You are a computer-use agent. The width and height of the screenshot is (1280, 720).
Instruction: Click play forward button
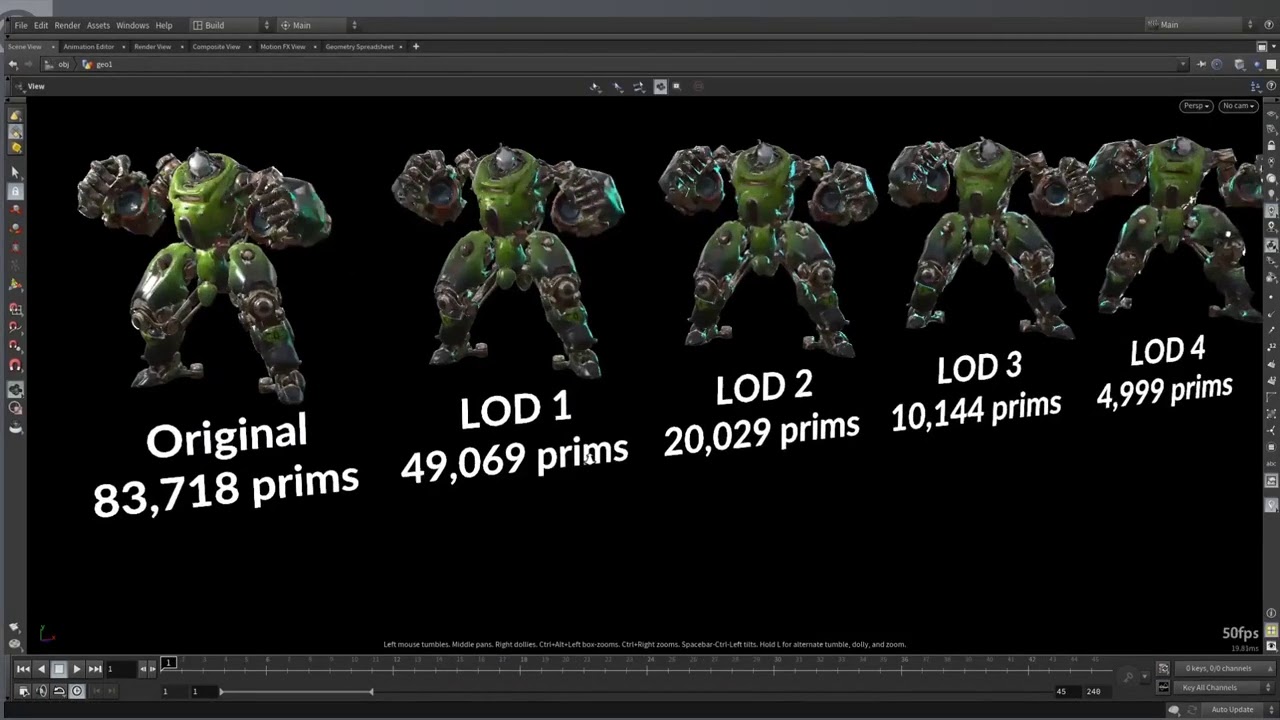click(77, 669)
